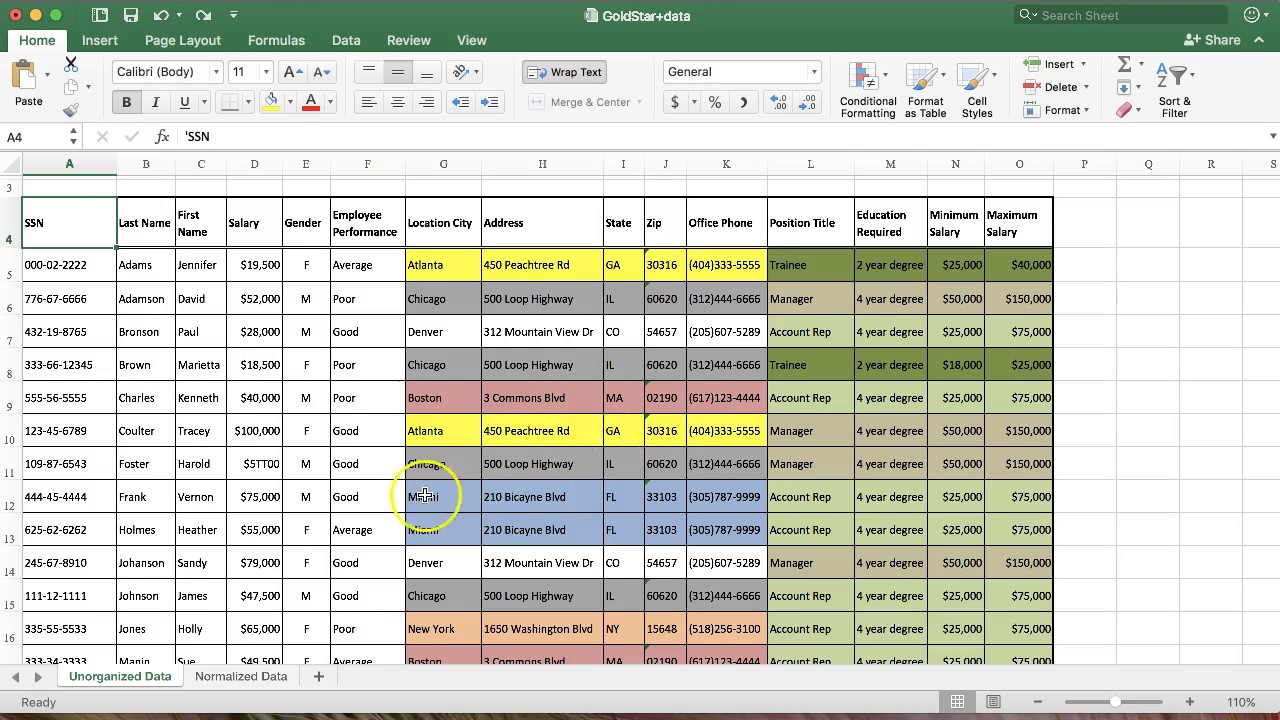Screen dimensions: 1280x720
Task: Open Sort & Filter
Action: (1174, 90)
